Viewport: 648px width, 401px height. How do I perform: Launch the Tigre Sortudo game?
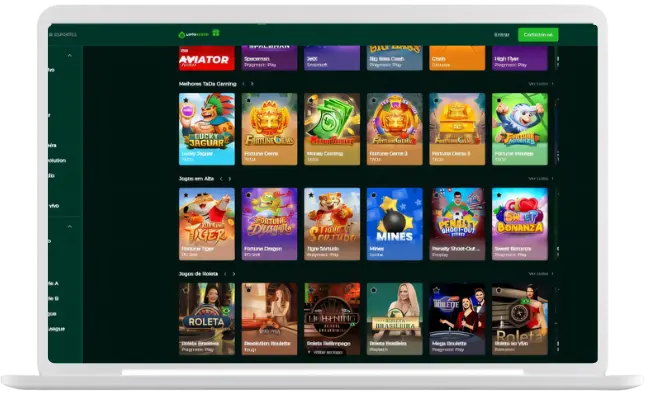[x=332, y=224]
